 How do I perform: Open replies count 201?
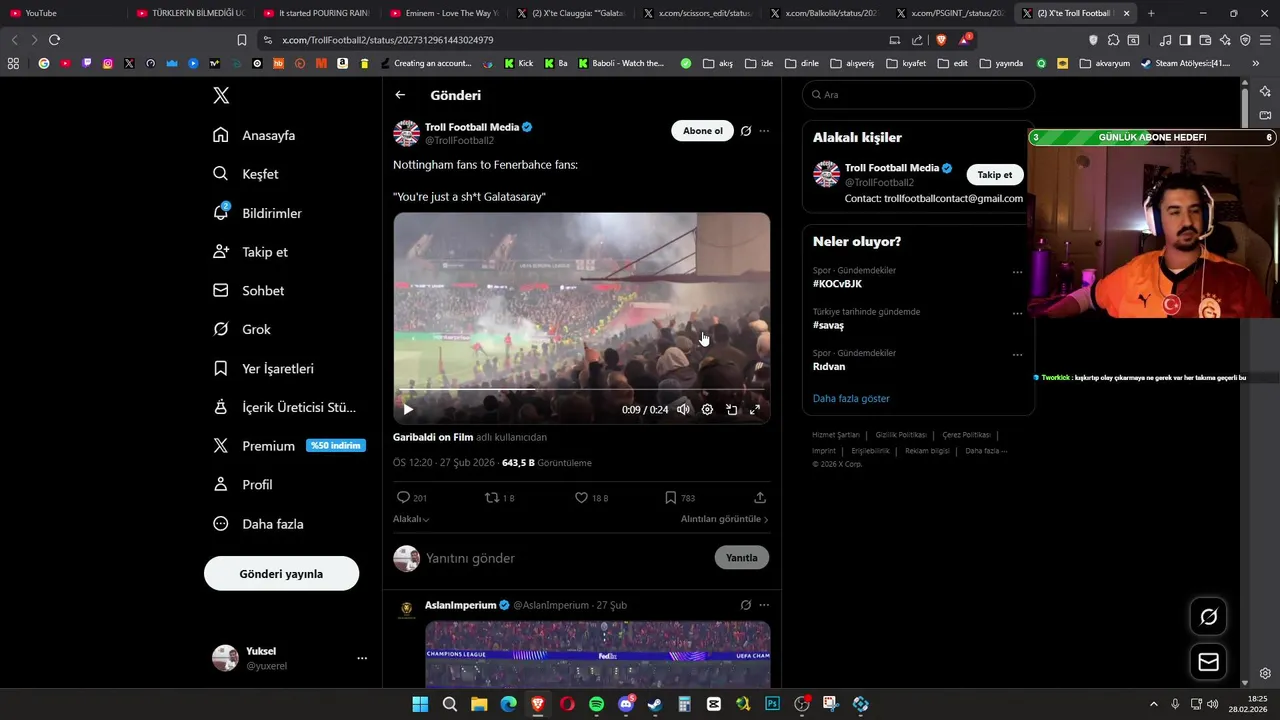[412, 498]
